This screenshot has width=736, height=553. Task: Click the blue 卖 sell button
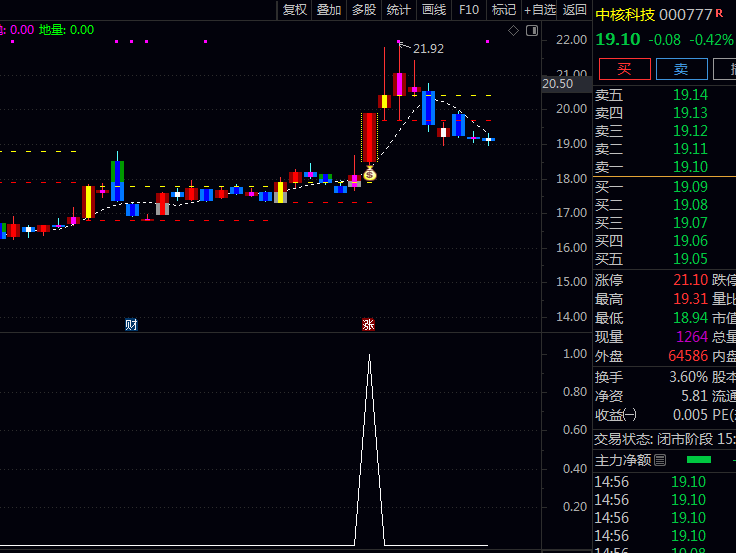click(x=682, y=69)
